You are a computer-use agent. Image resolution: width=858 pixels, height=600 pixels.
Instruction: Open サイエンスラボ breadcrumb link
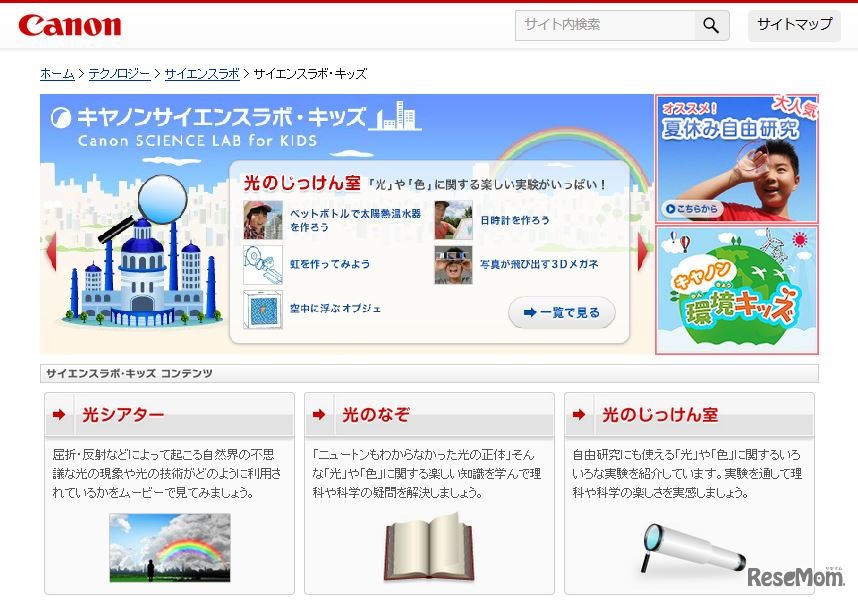click(x=202, y=73)
